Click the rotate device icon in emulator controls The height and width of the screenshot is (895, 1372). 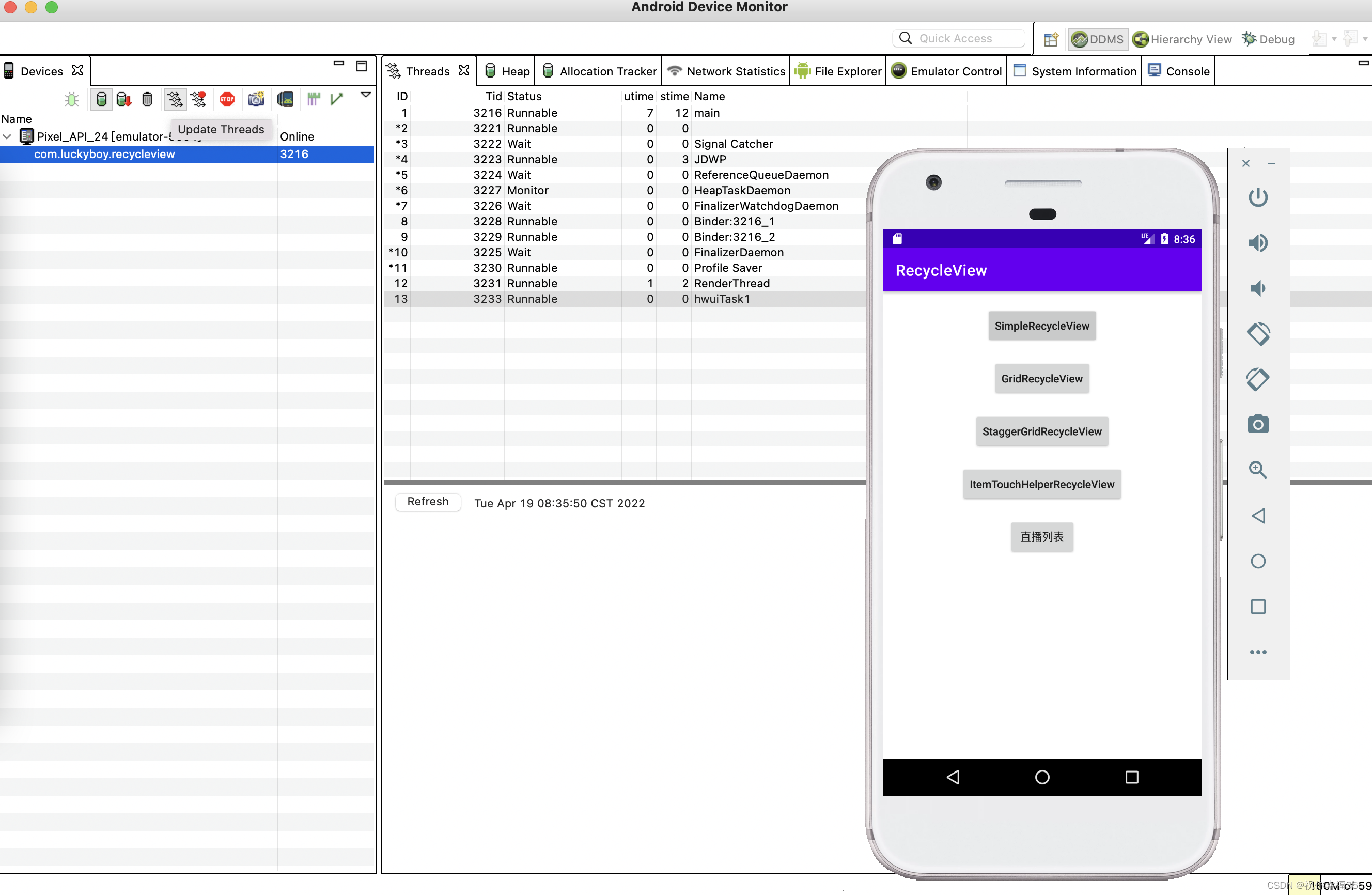click(x=1258, y=333)
